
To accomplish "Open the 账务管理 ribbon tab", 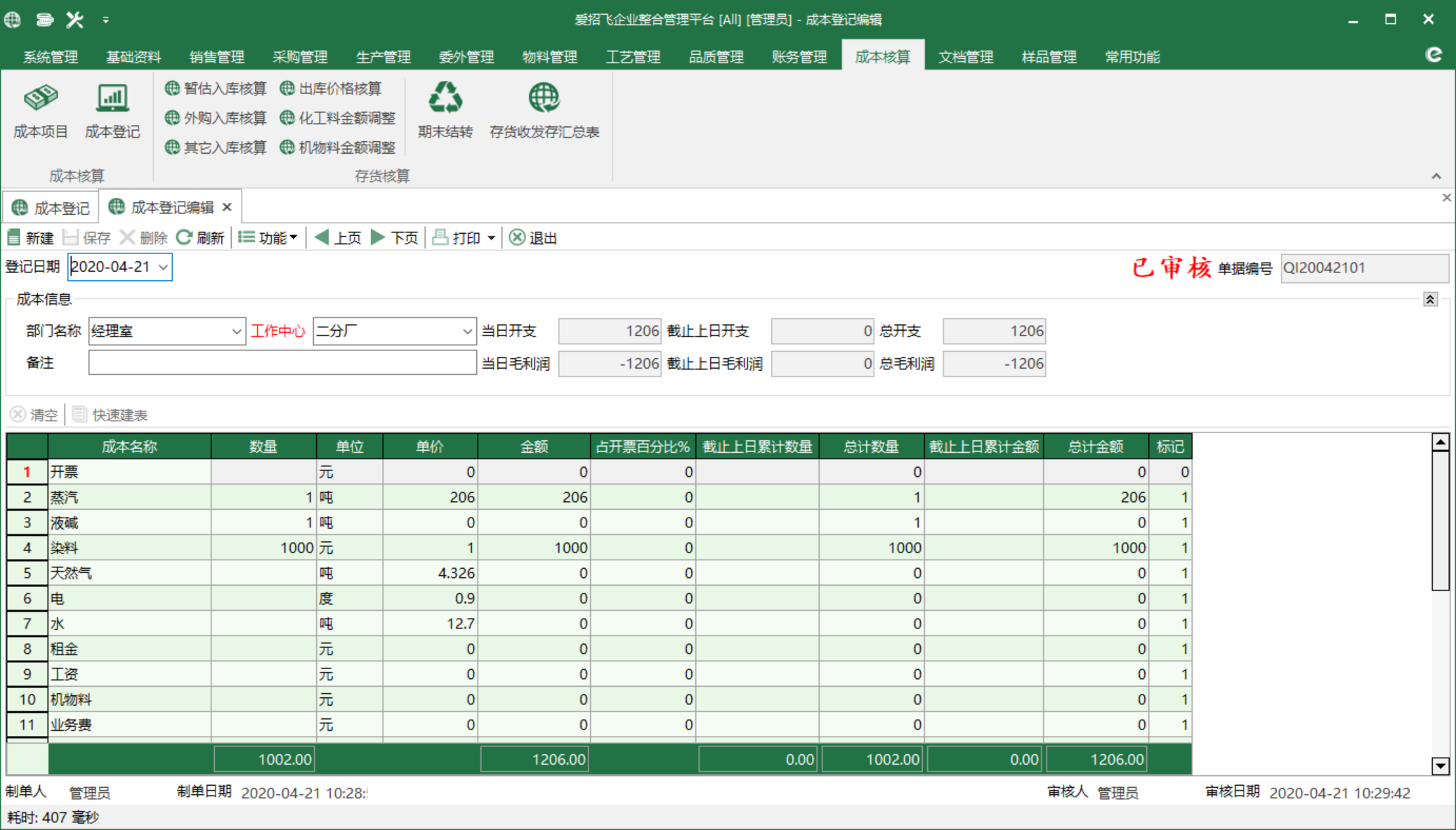I will click(799, 57).
